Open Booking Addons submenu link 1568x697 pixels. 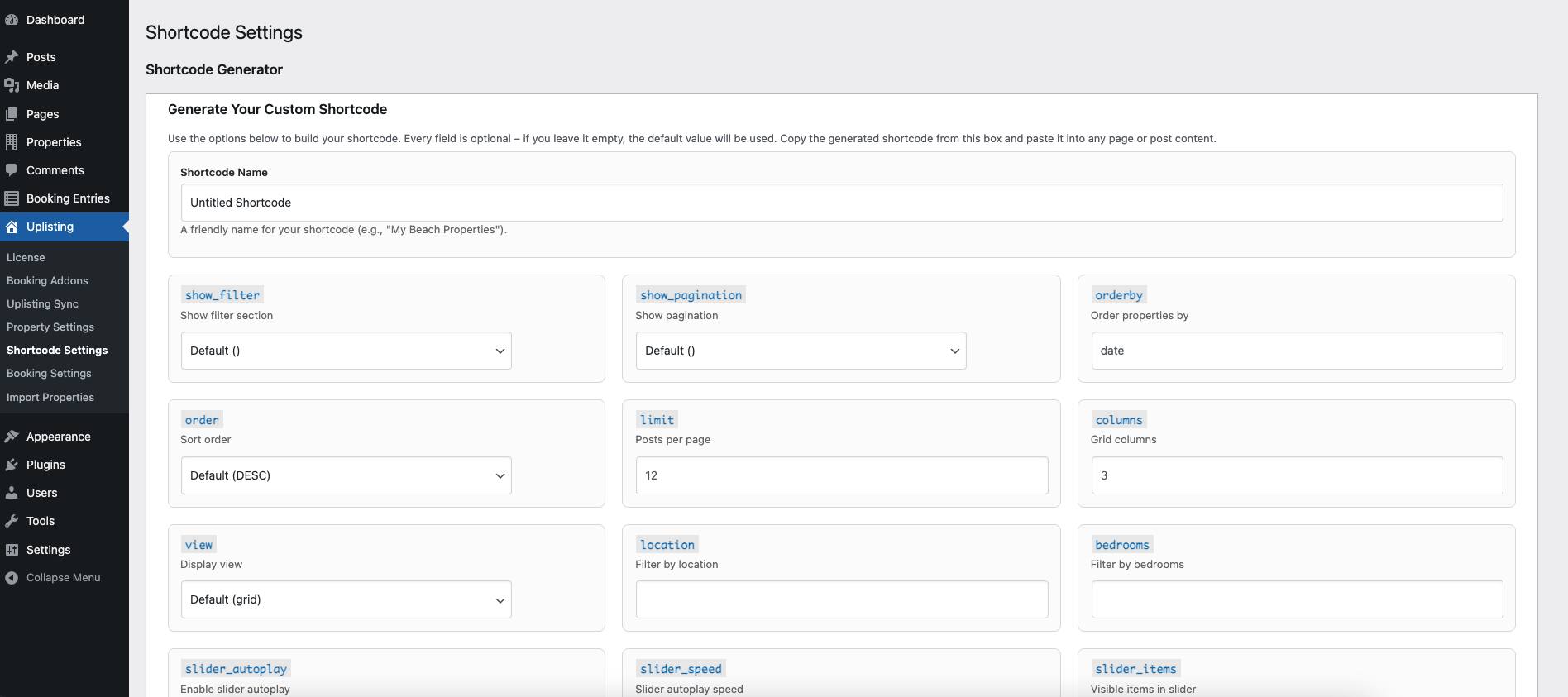(47, 281)
